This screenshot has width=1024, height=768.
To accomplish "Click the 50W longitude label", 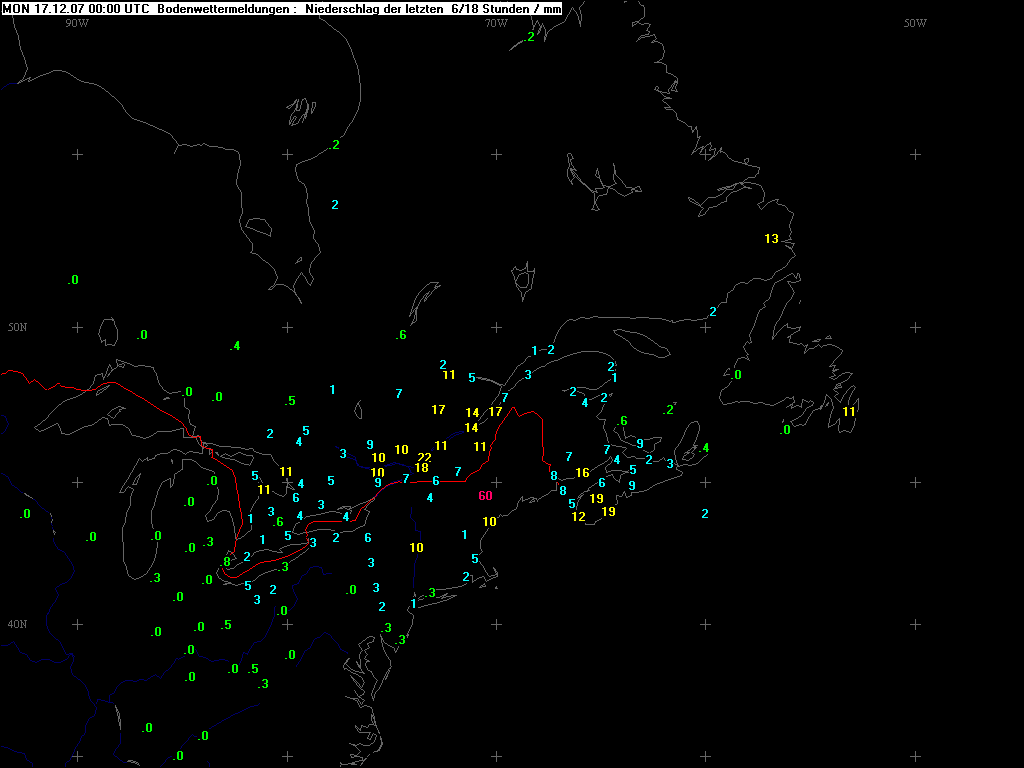I will tap(914, 23).
